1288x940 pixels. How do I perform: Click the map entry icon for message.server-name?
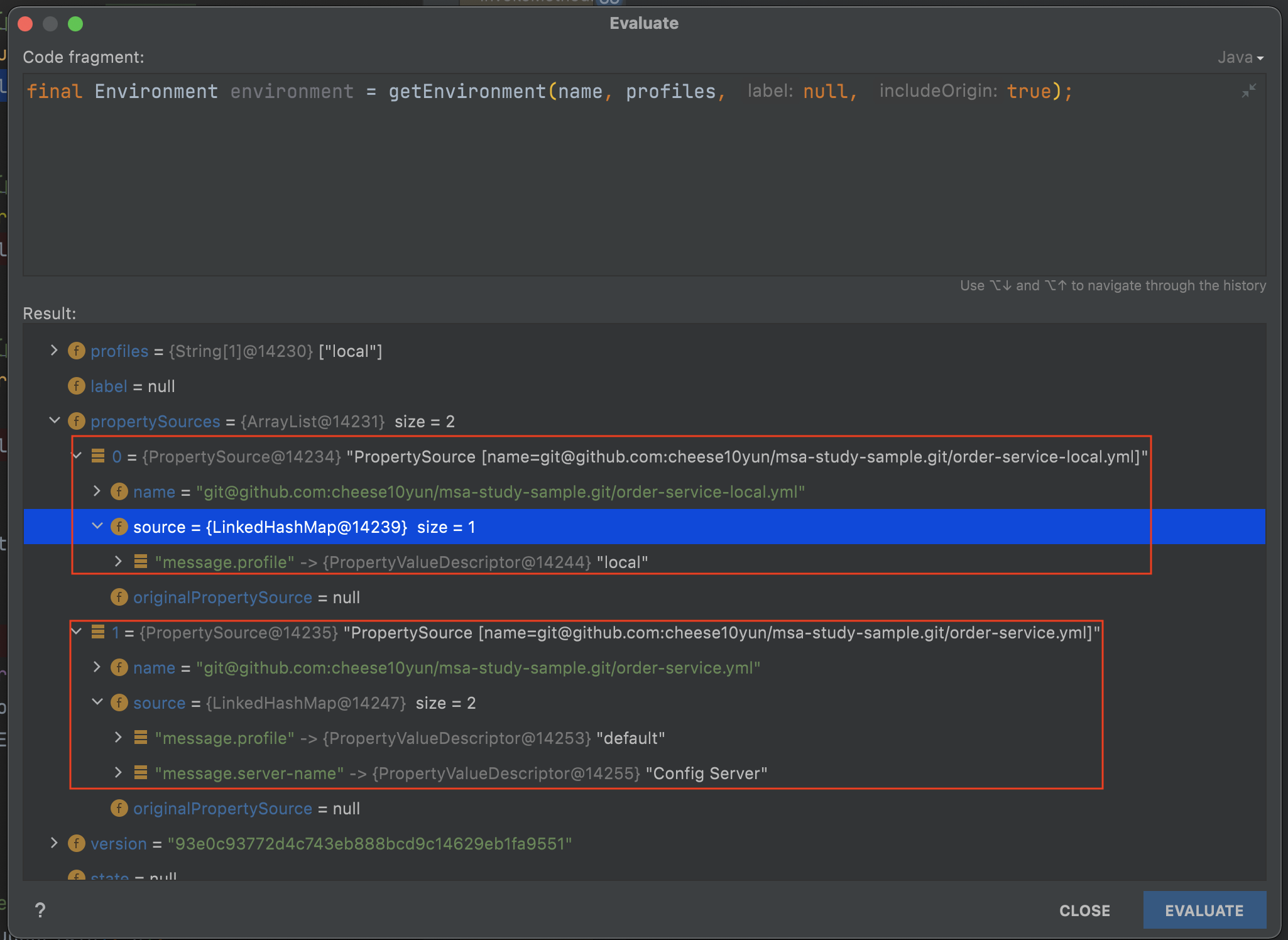[141, 773]
